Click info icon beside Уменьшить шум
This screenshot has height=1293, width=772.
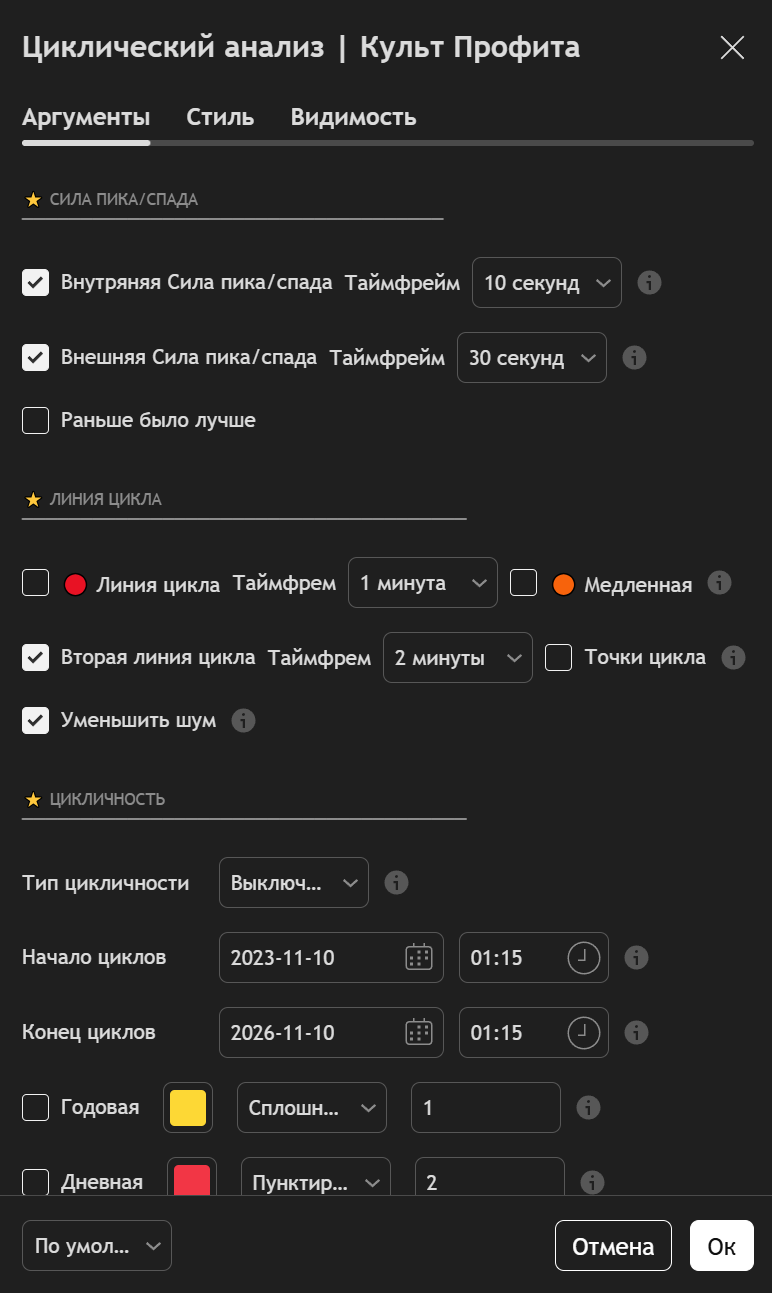click(x=243, y=720)
